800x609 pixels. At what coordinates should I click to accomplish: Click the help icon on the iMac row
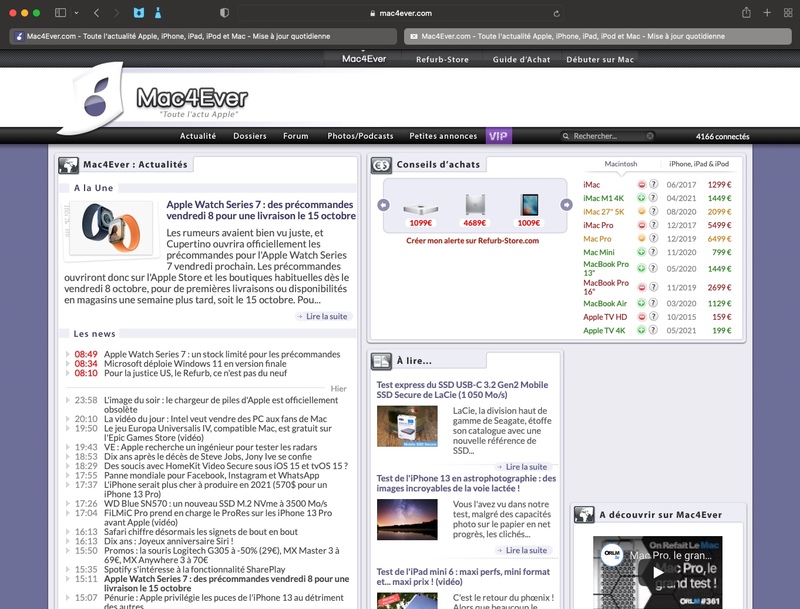click(x=654, y=184)
